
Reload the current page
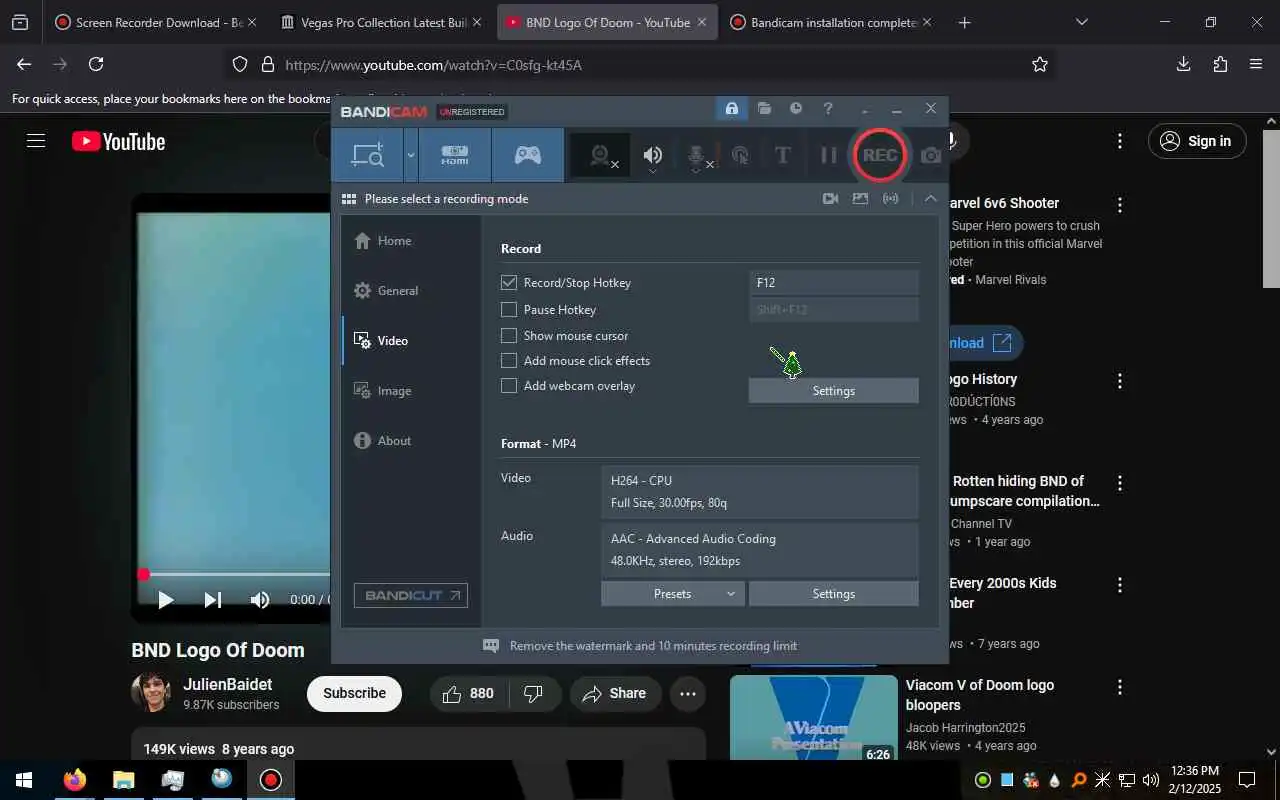[x=96, y=64]
